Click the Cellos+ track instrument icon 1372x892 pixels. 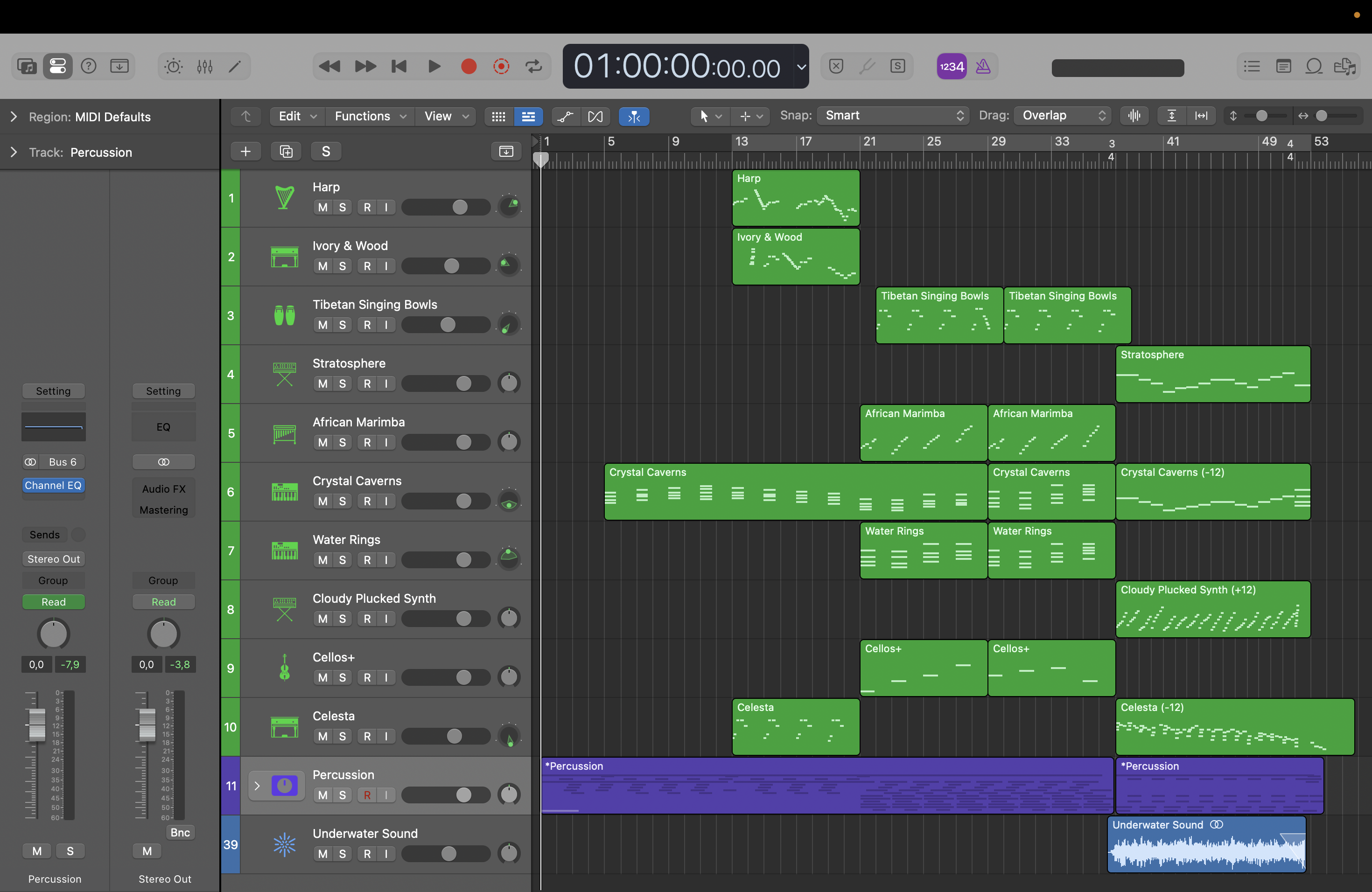[284, 668]
